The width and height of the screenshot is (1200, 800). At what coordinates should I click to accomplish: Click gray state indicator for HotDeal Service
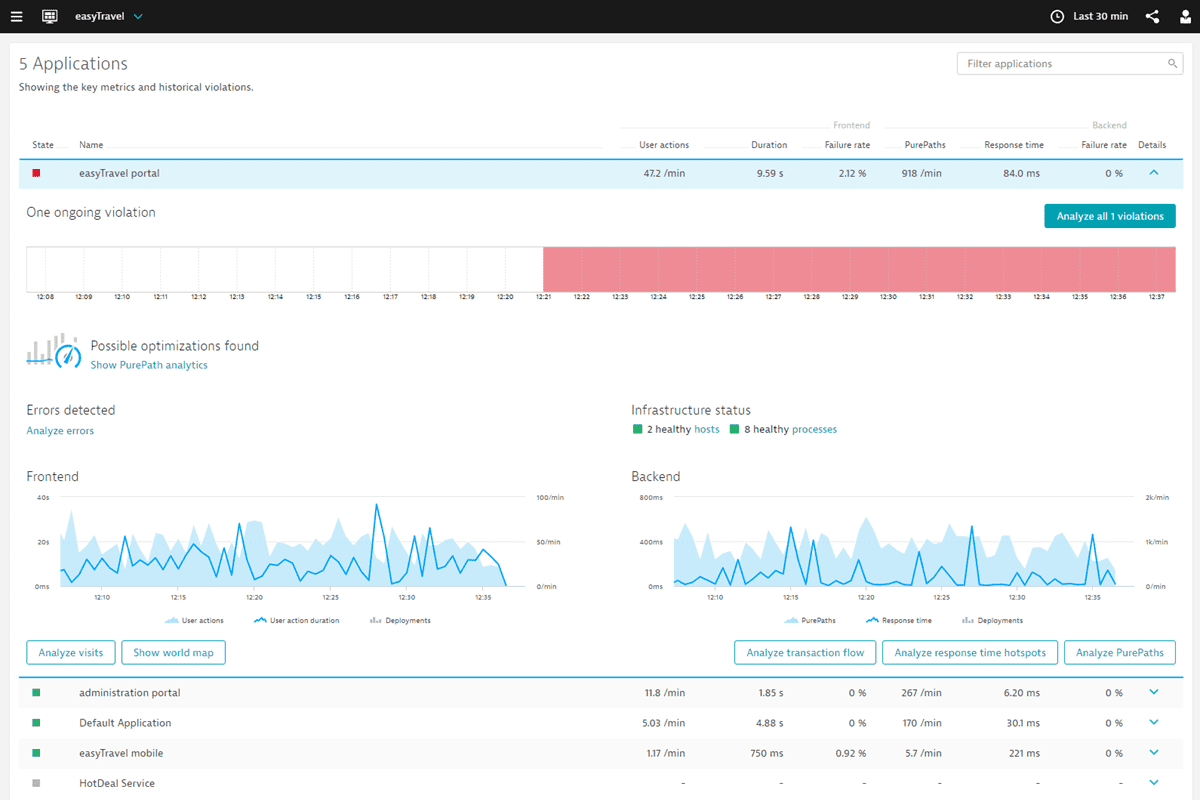tap(36, 783)
